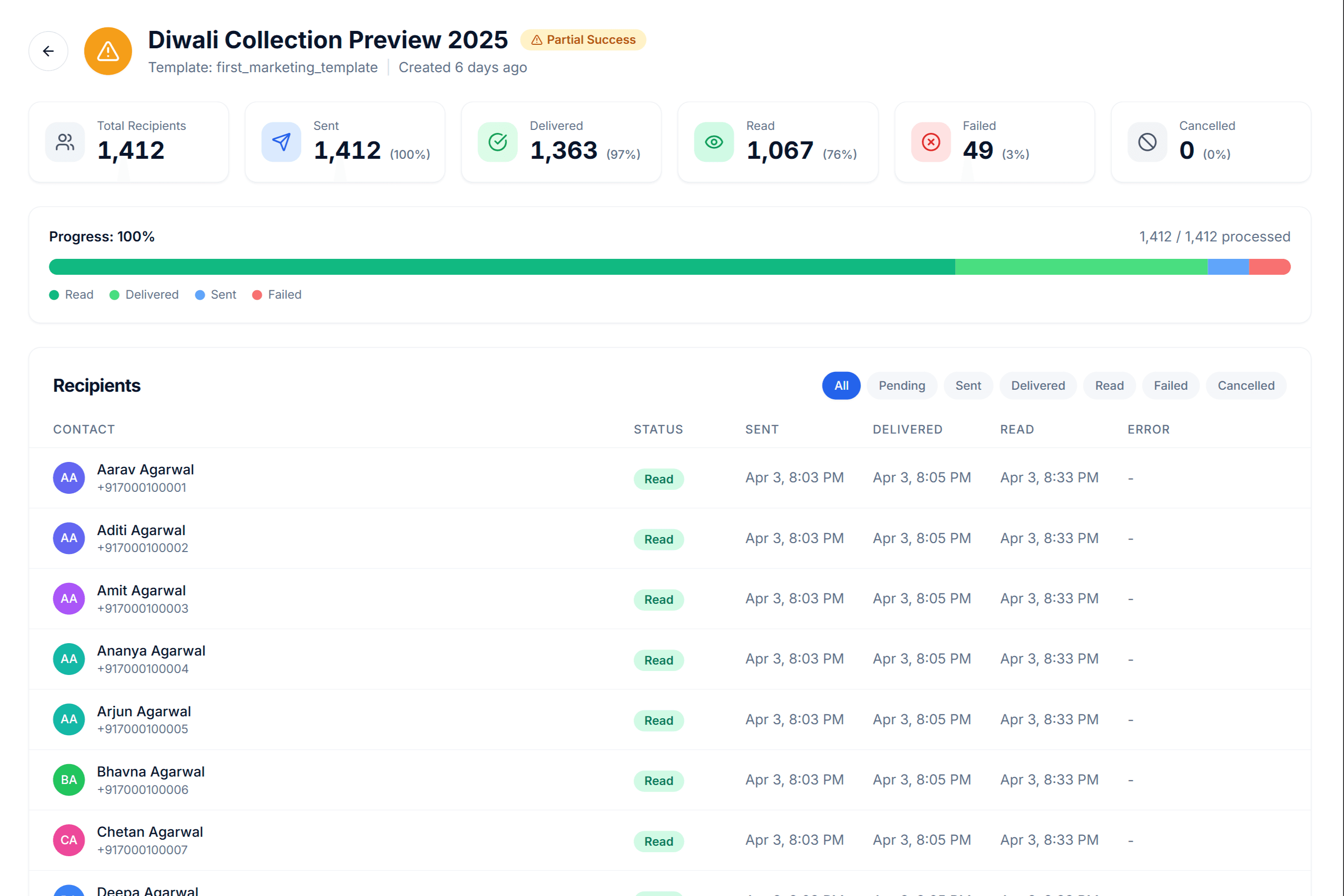The height and width of the screenshot is (896, 1344).
Task: Click the red Failed progress segment
Action: tap(1269, 267)
